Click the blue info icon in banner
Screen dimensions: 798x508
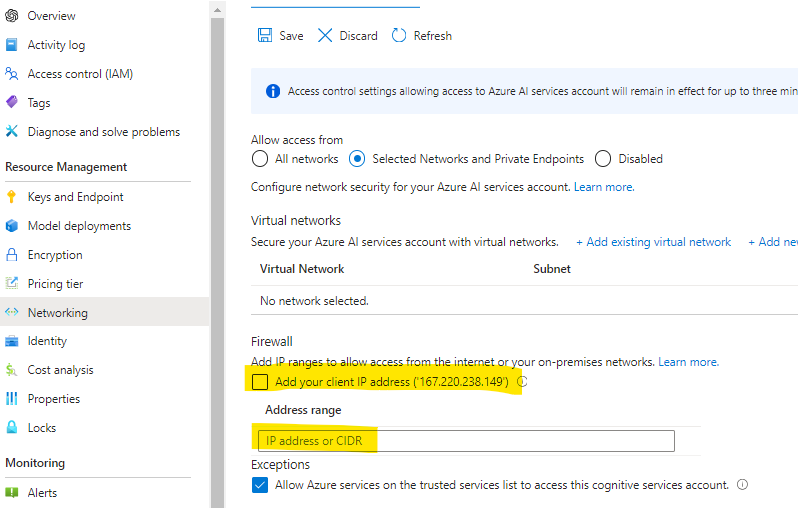pos(273,91)
